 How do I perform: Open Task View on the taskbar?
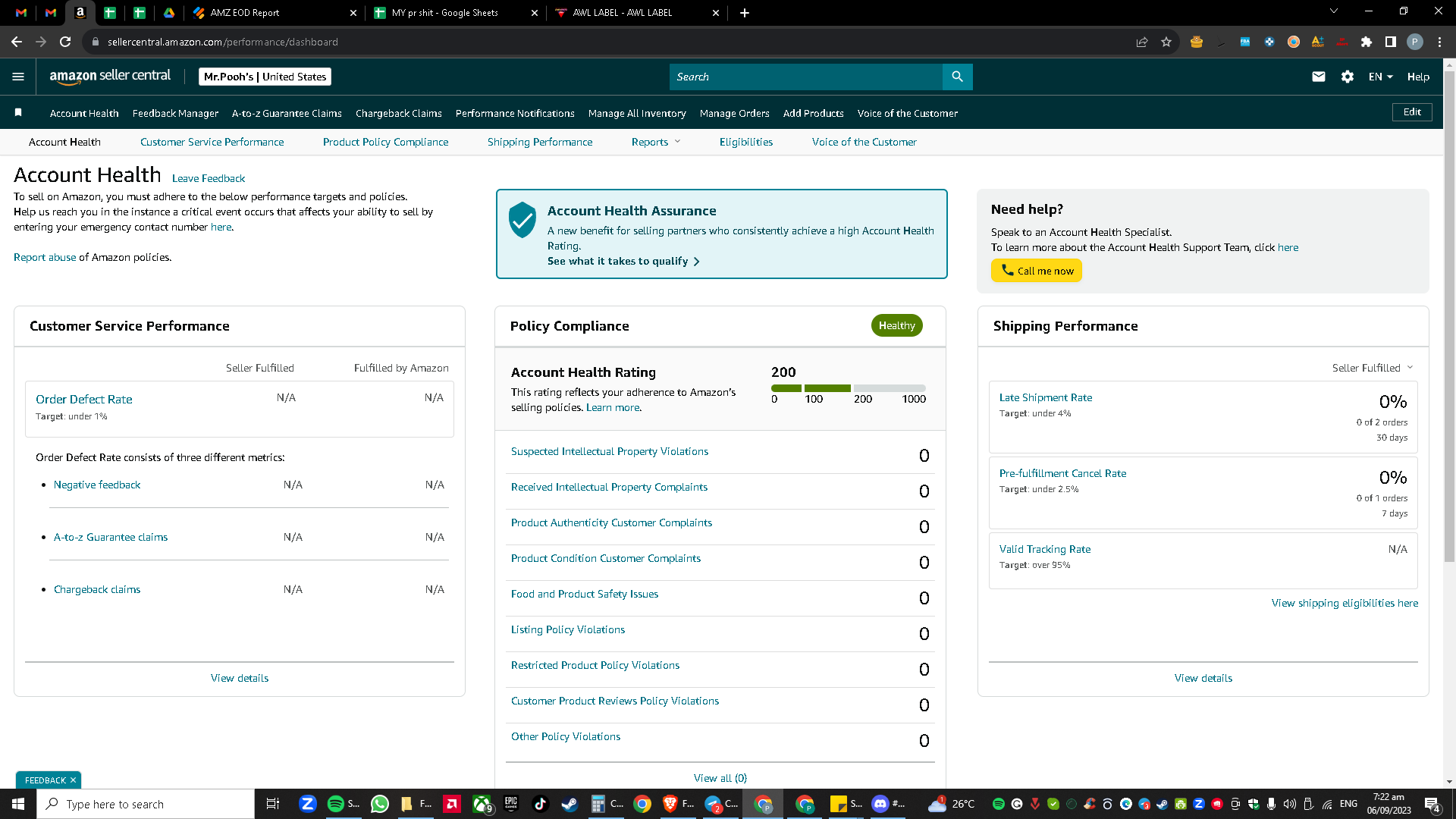tap(273, 804)
